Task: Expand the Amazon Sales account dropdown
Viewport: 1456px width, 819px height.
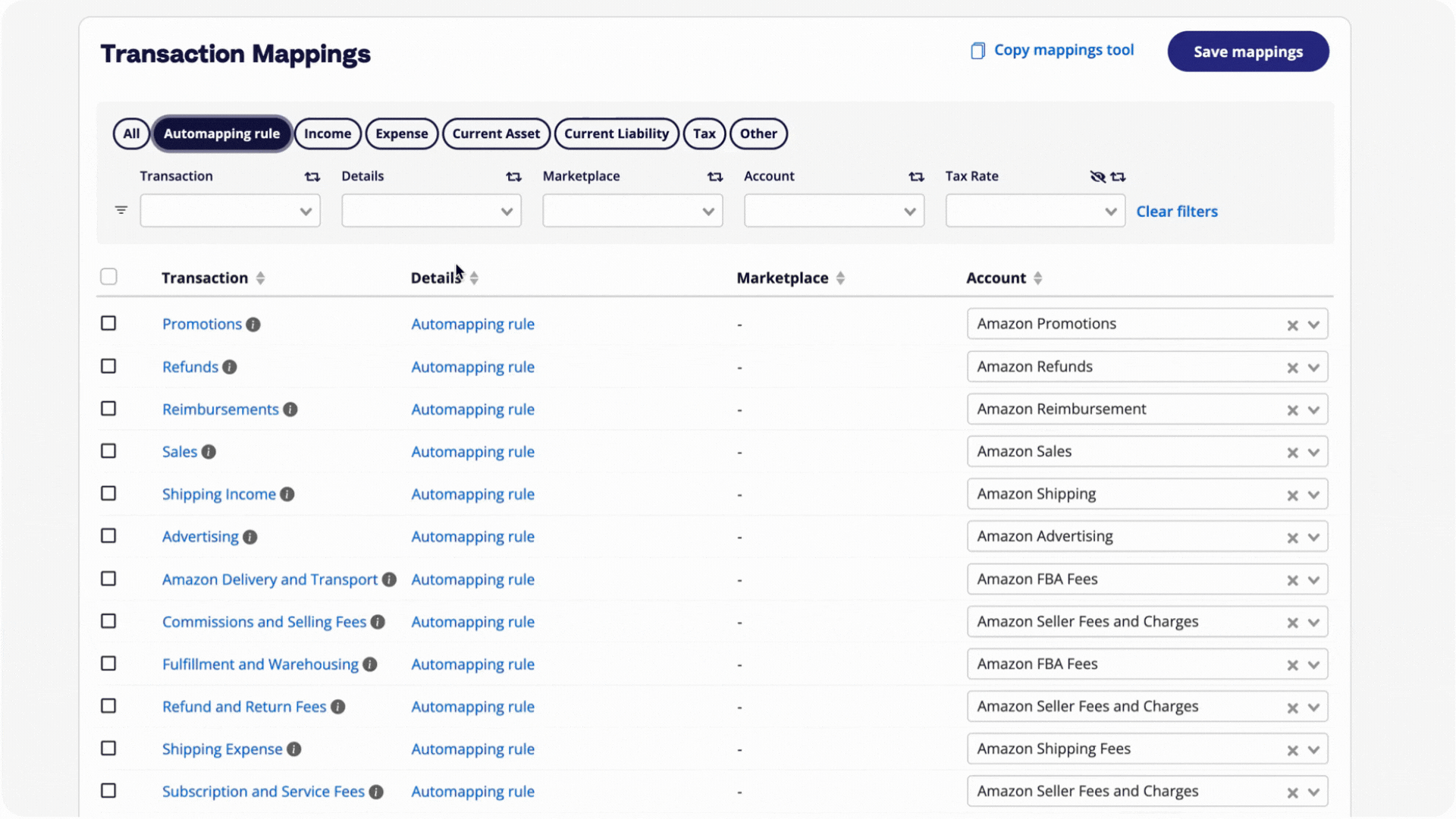Action: click(x=1313, y=453)
